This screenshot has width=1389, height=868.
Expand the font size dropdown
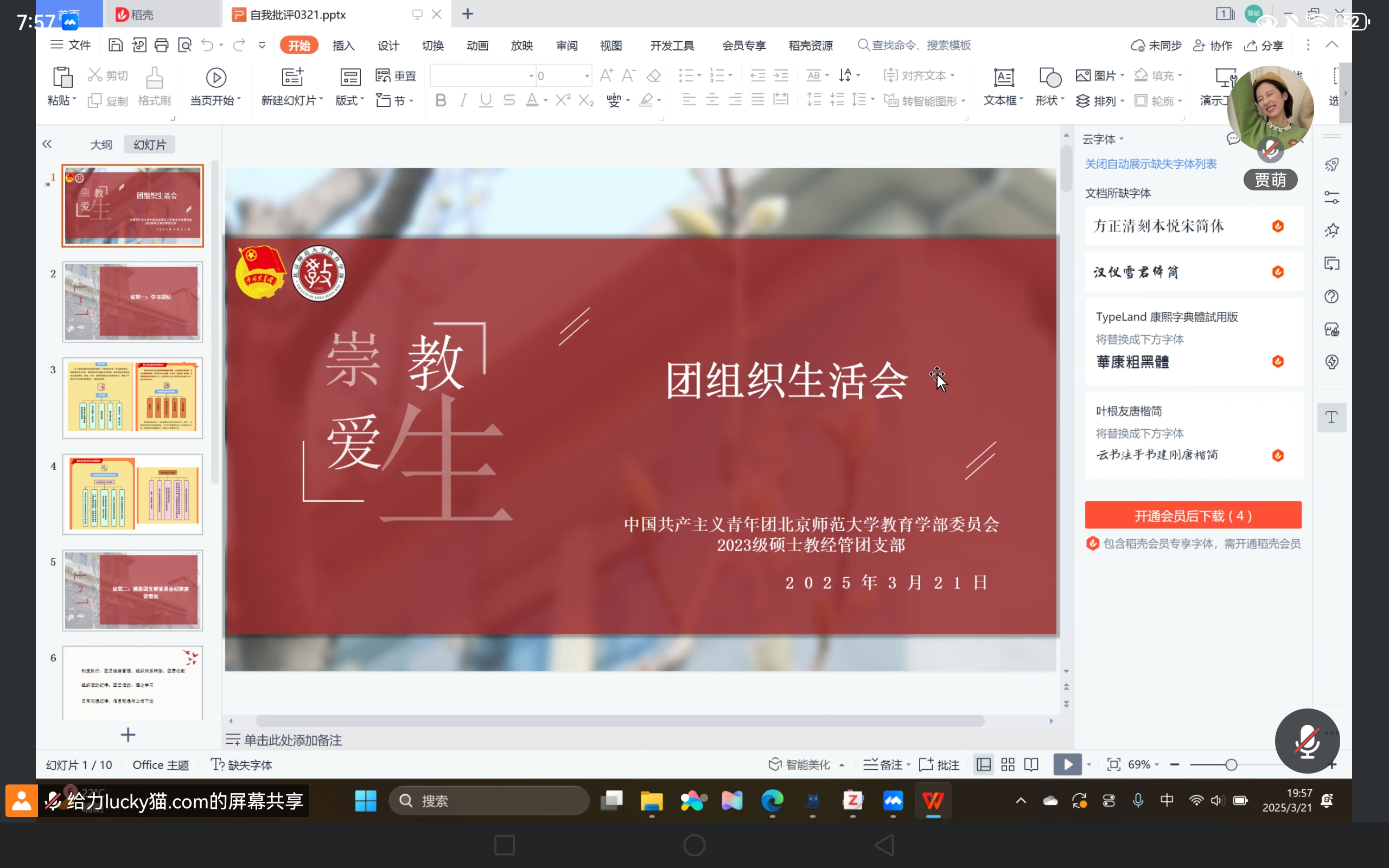click(x=587, y=75)
